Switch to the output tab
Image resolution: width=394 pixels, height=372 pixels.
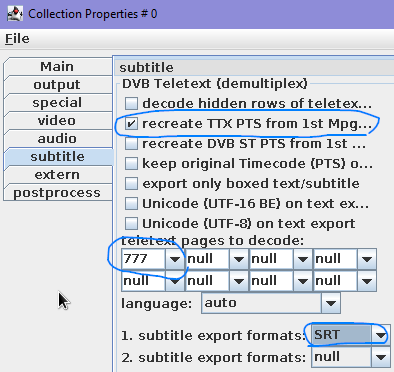point(57,85)
